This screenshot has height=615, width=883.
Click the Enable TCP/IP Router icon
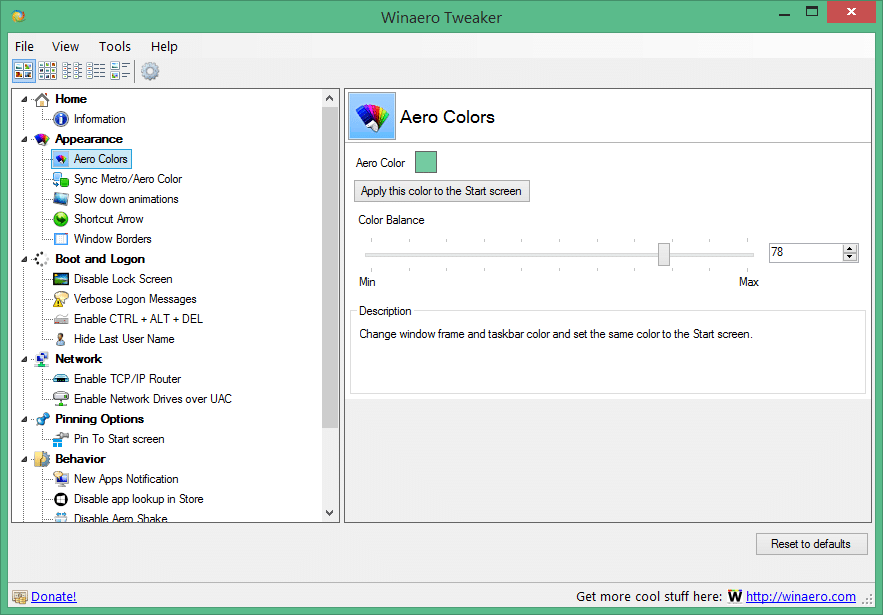(x=61, y=379)
